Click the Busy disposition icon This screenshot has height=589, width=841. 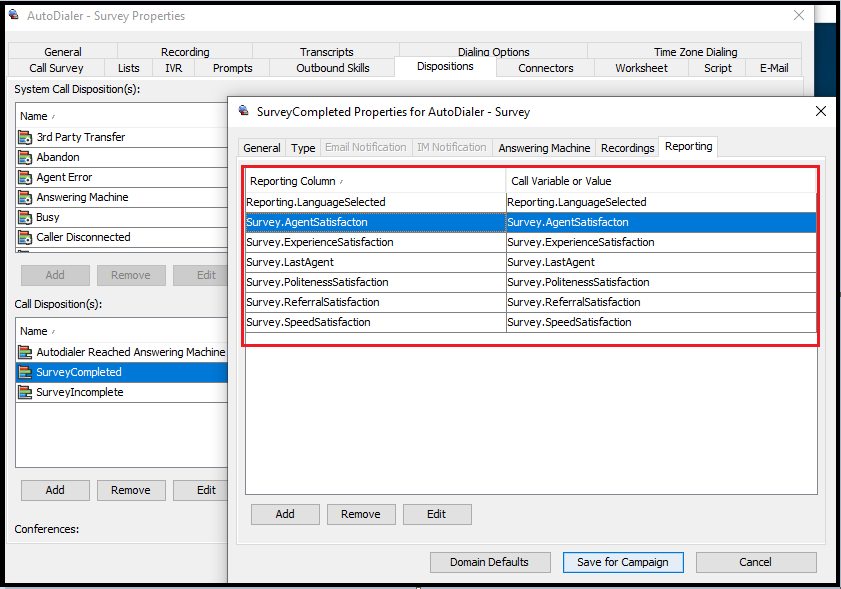click(25, 217)
